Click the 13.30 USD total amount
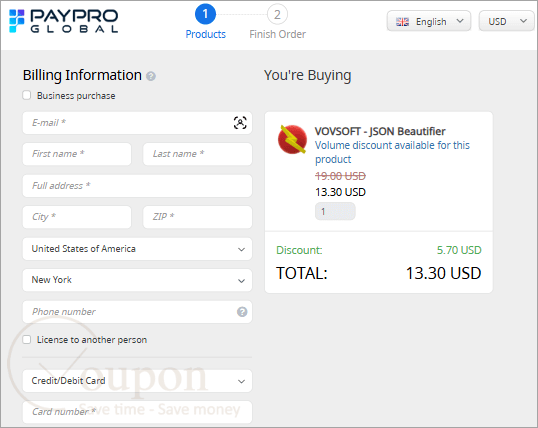The width and height of the screenshot is (538, 428). [x=444, y=273]
